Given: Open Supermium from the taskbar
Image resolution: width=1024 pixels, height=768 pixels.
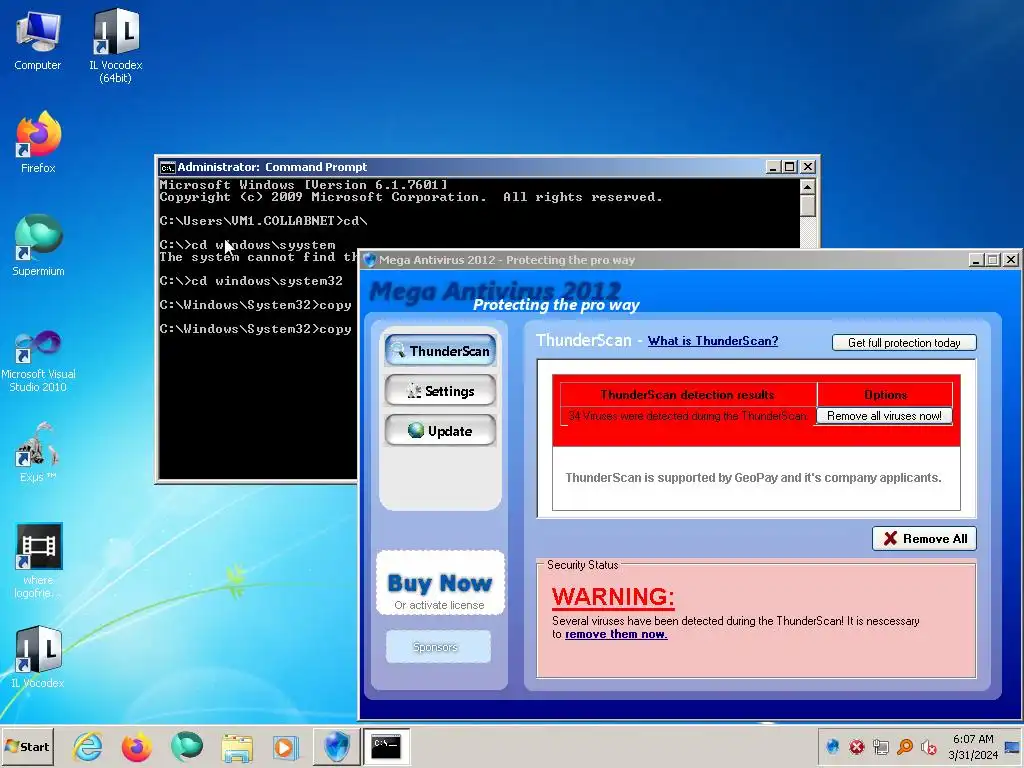Looking at the screenshot, I should coord(187,746).
